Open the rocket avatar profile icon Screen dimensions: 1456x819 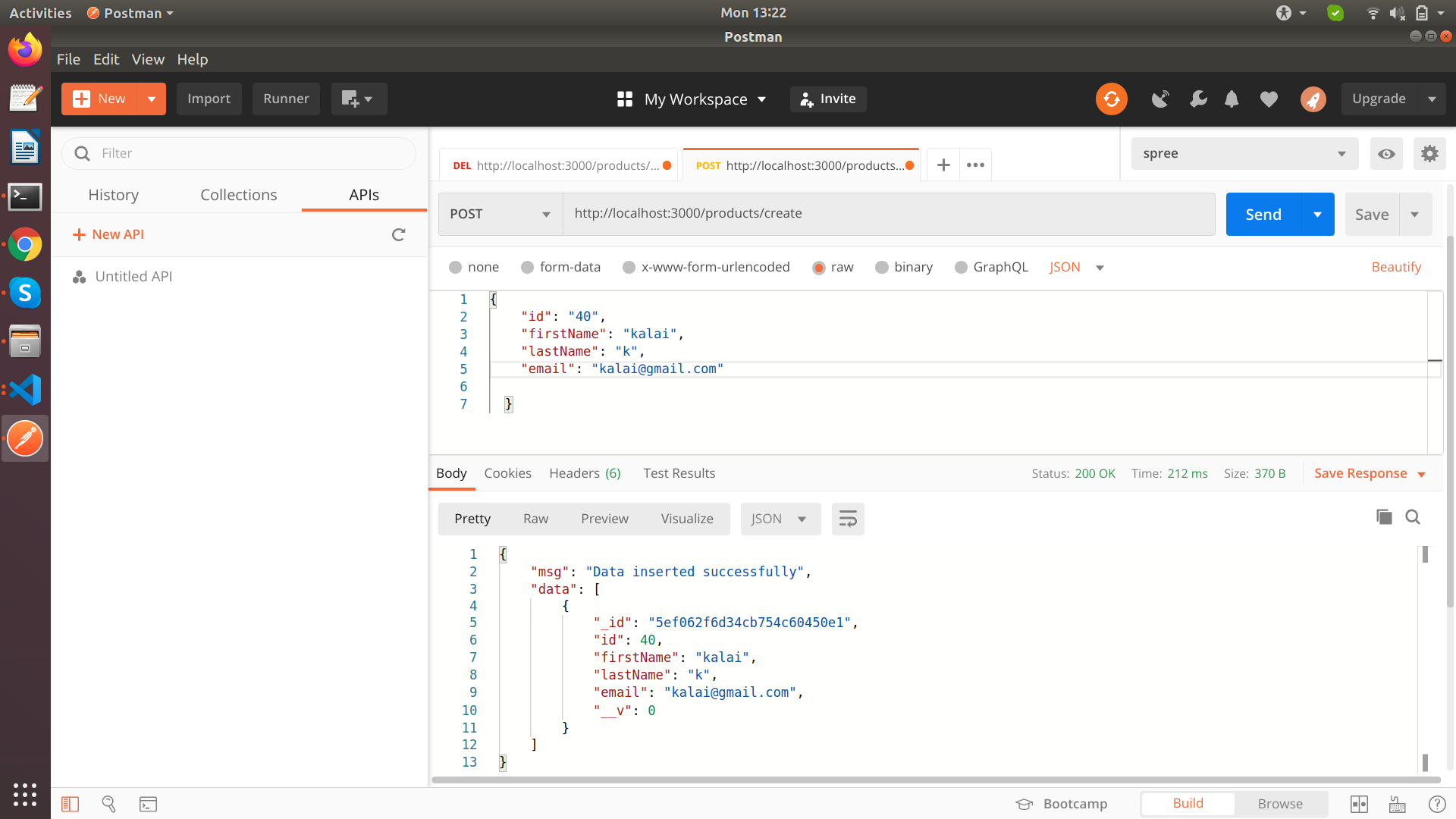[x=1313, y=99]
